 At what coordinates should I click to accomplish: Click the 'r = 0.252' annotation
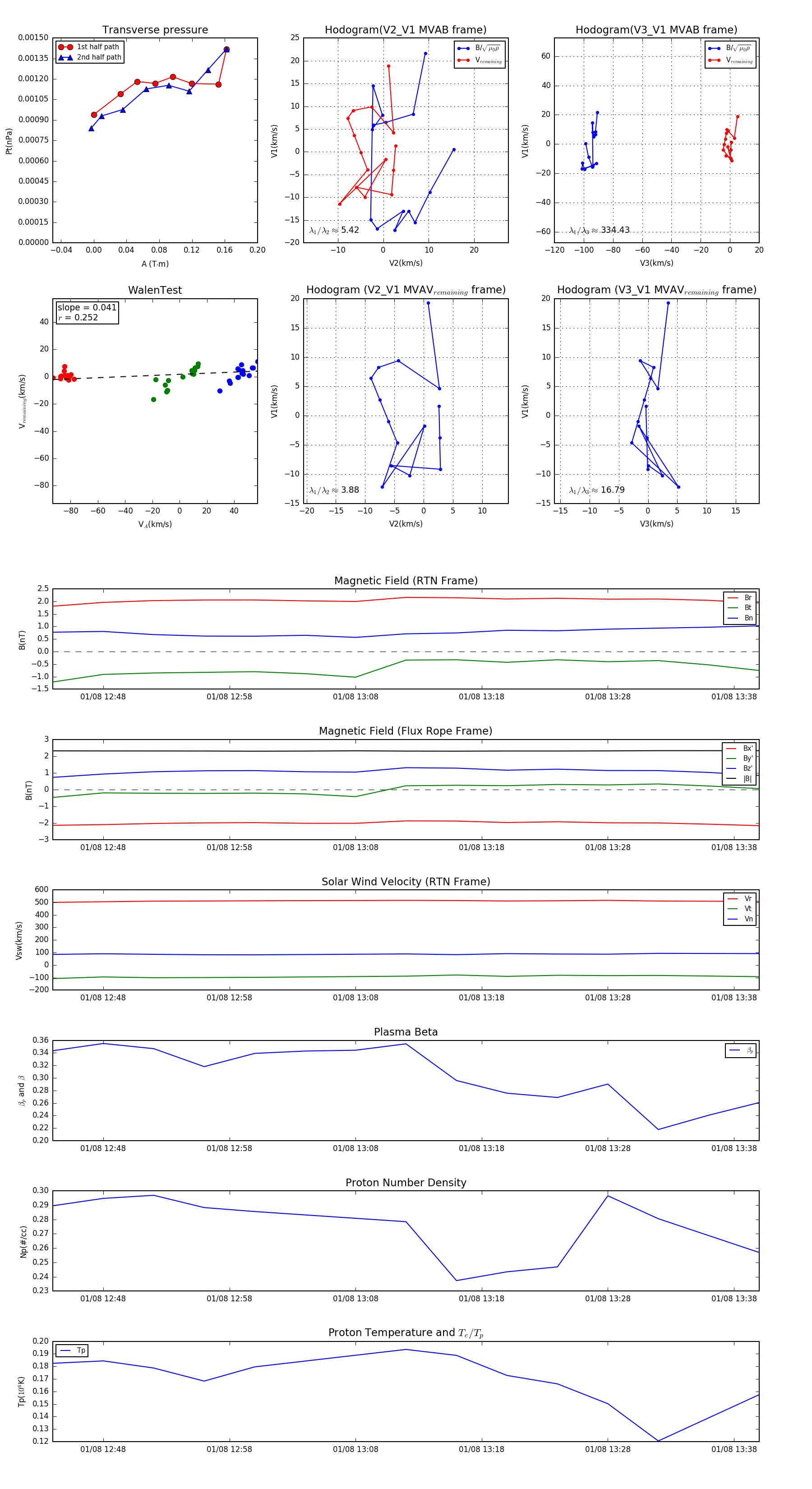coord(78,317)
